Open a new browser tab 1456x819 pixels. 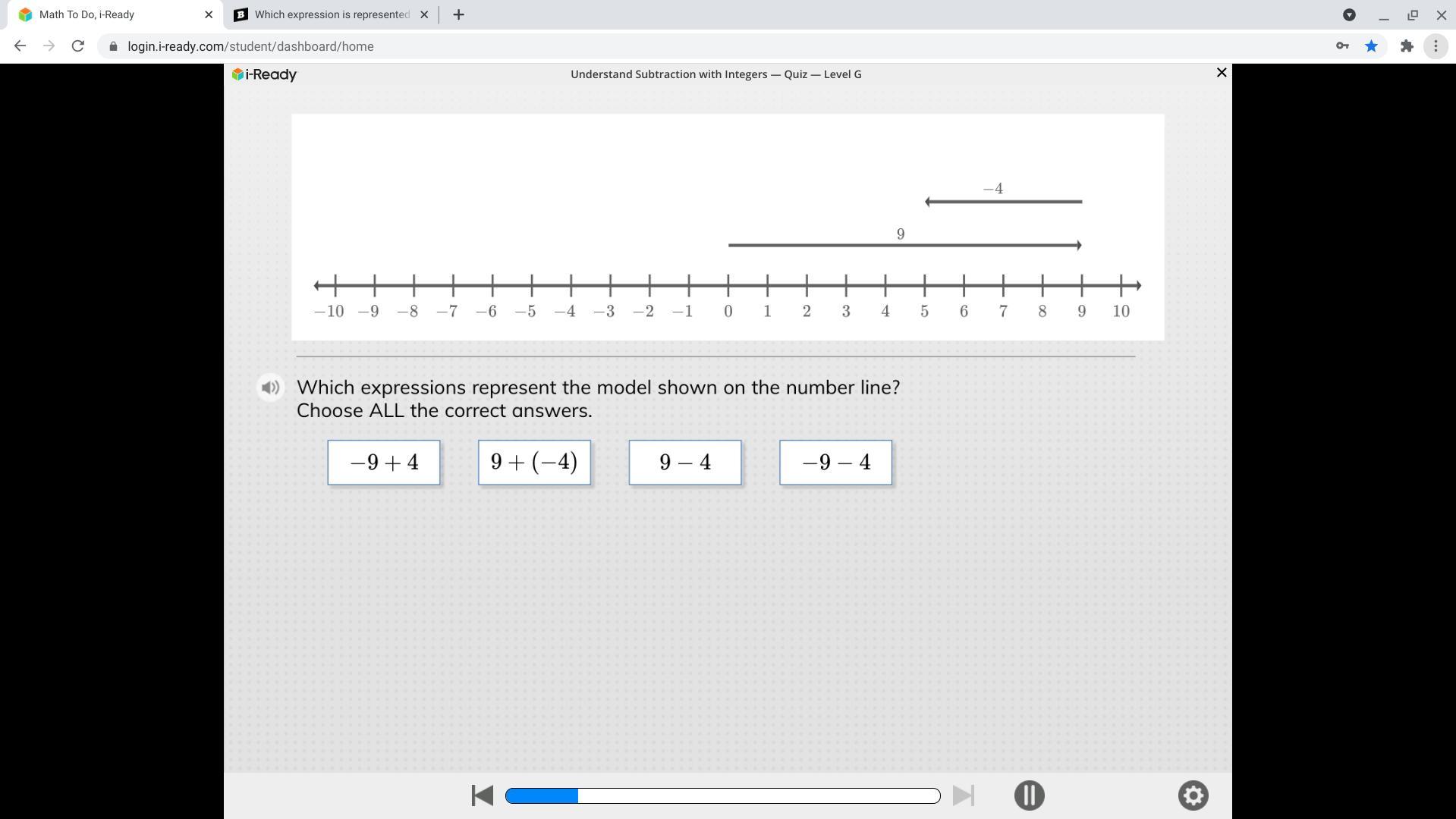(x=458, y=14)
